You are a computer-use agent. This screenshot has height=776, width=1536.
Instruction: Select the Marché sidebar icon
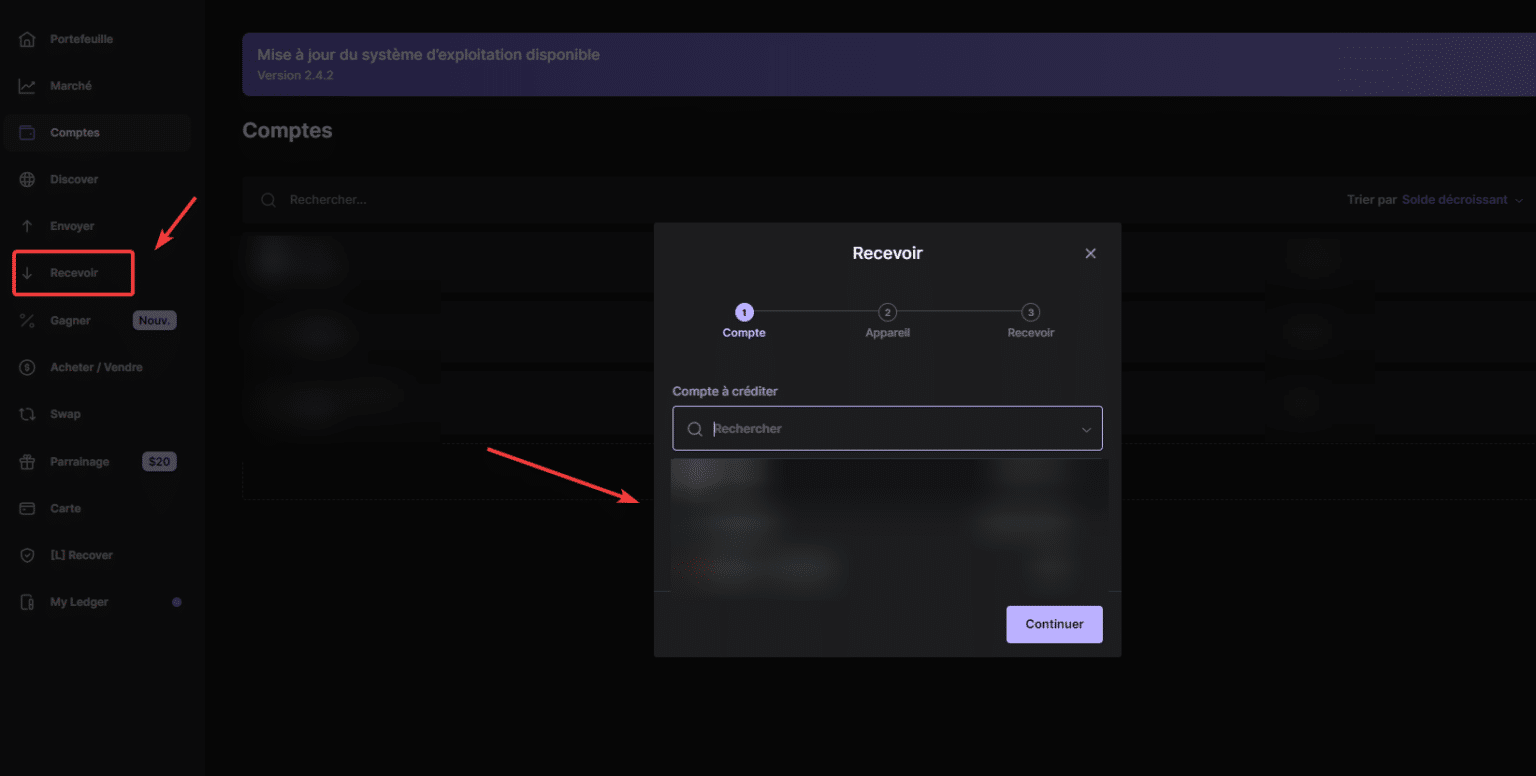click(28, 85)
